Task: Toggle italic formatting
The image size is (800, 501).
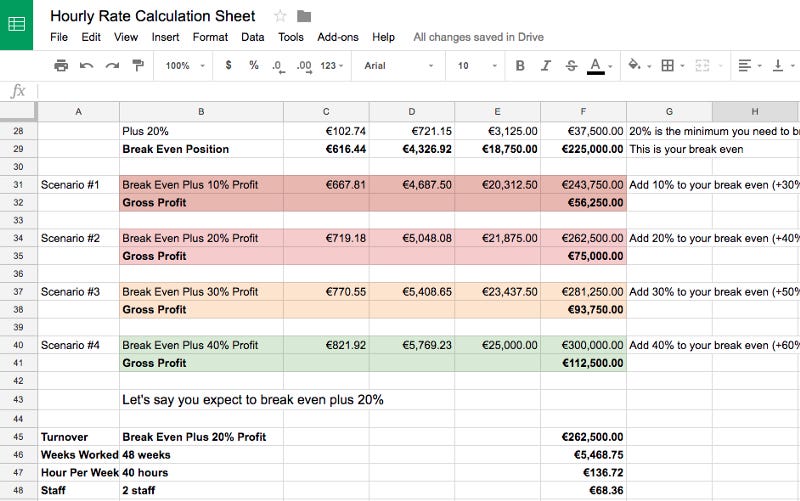Action: (545, 65)
